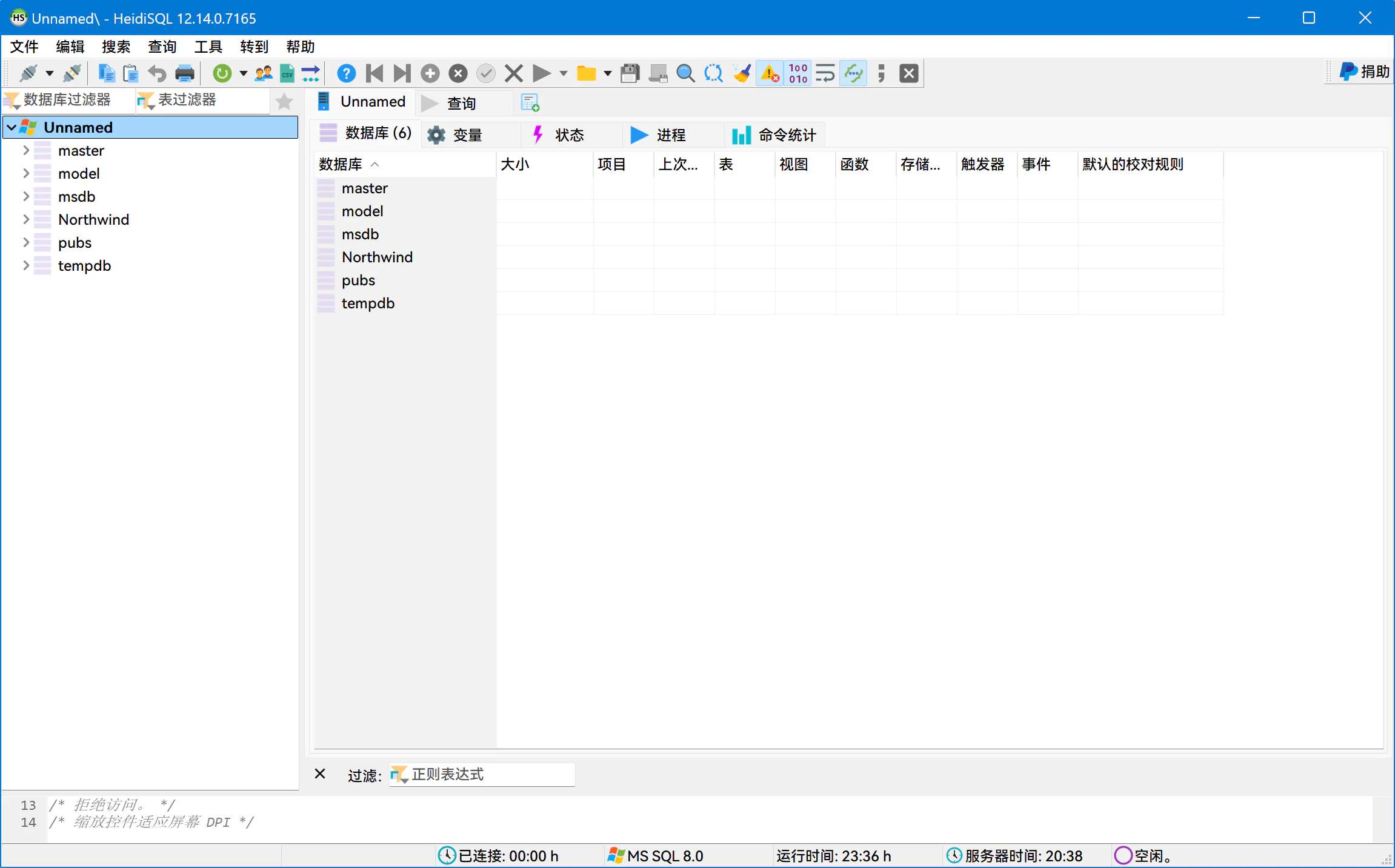Open the 工具 menu
This screenshot has height=868, width=1395.
[208, 47]
